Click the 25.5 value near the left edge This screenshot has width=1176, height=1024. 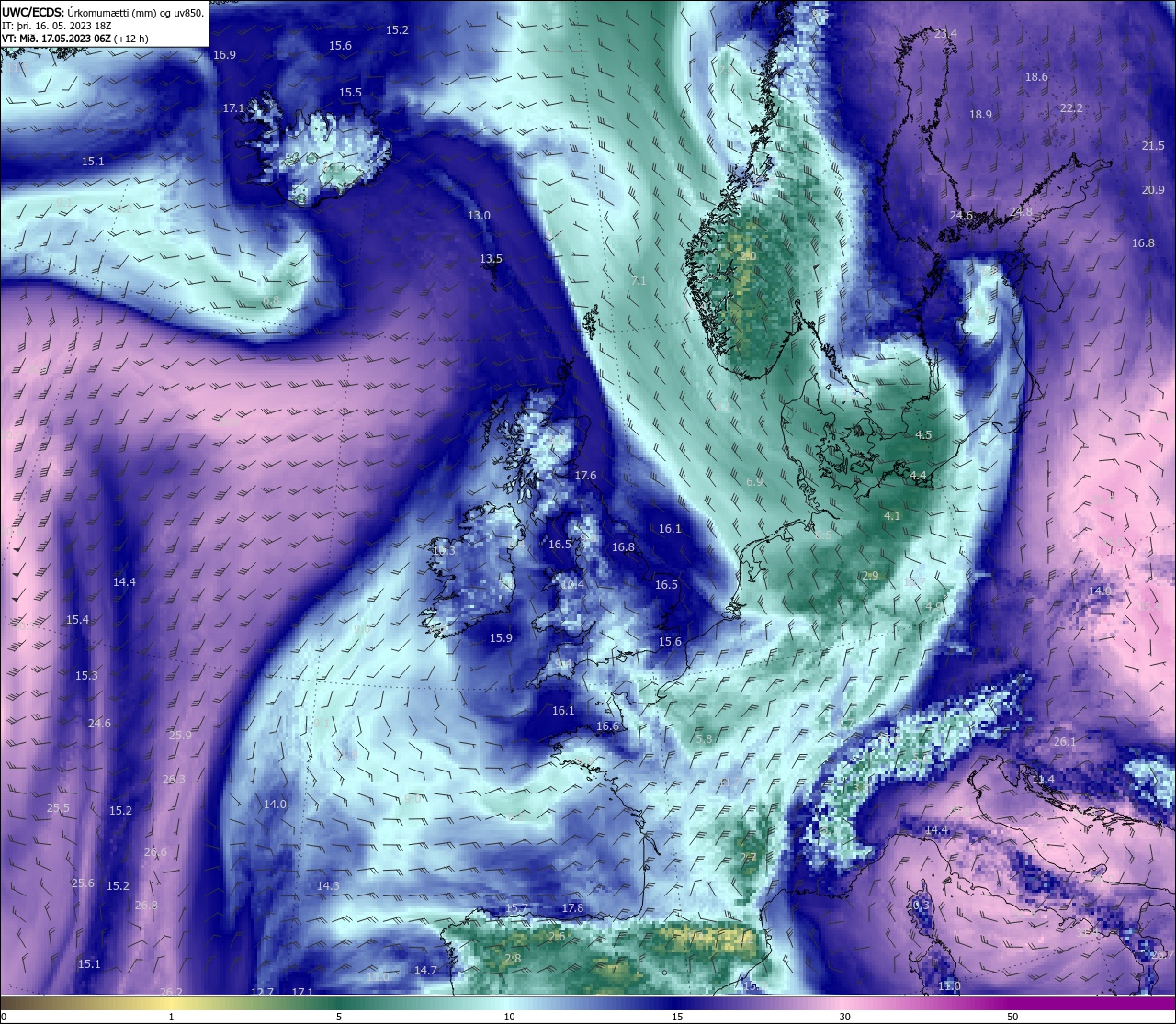point(58,808)
